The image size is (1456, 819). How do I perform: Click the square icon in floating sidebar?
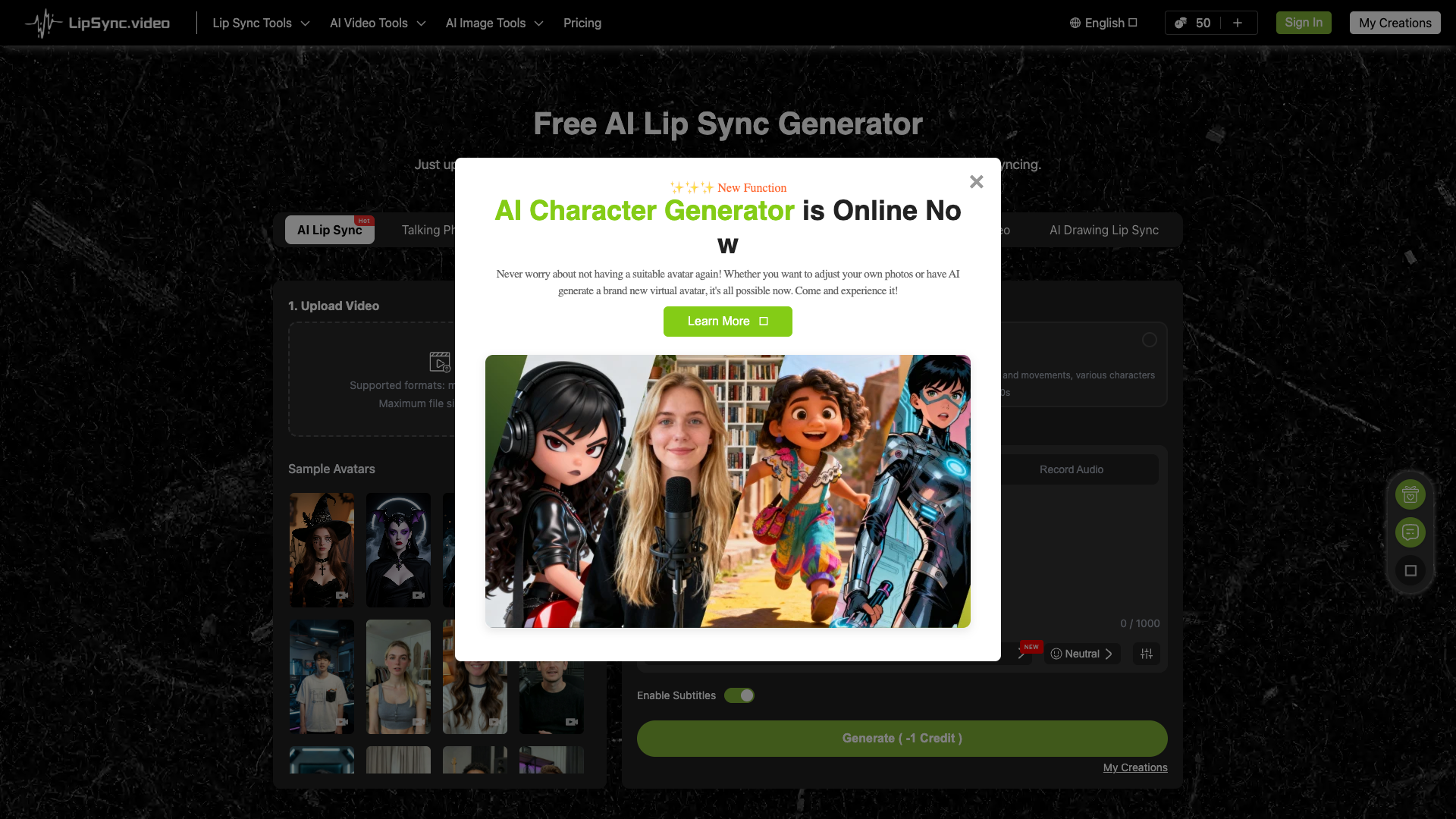click(1410, 570)
